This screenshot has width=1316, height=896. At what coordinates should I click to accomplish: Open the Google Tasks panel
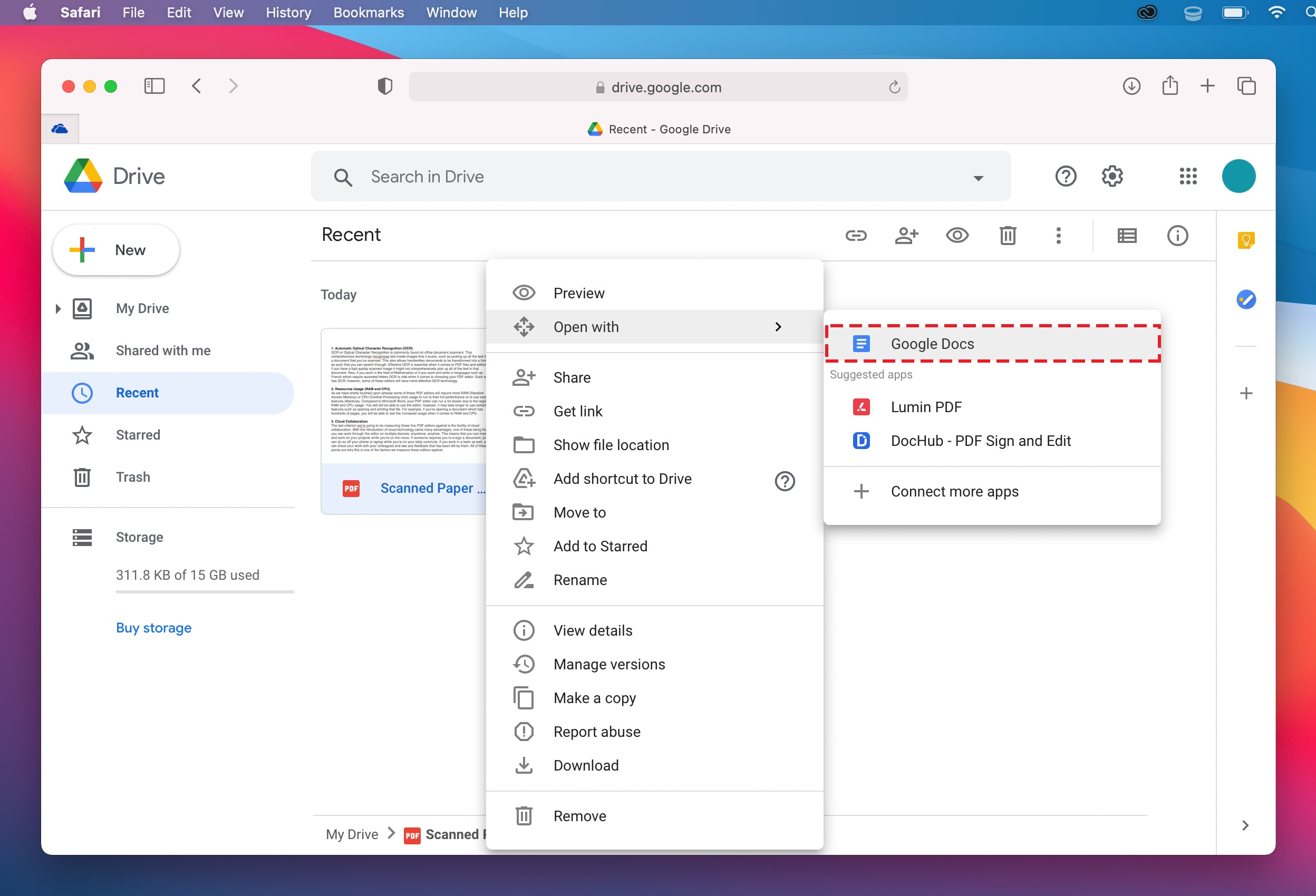tap(1245, 299)
